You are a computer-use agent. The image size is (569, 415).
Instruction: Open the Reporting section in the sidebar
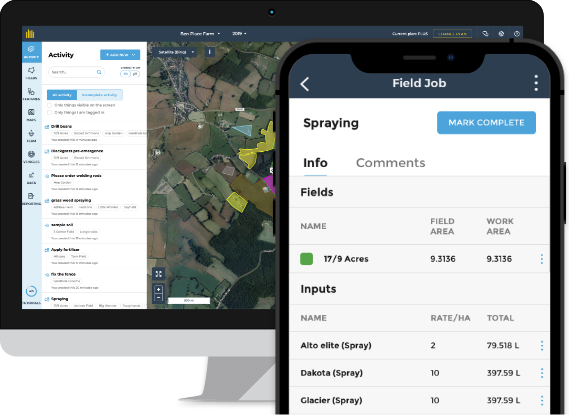click(32, 199)
